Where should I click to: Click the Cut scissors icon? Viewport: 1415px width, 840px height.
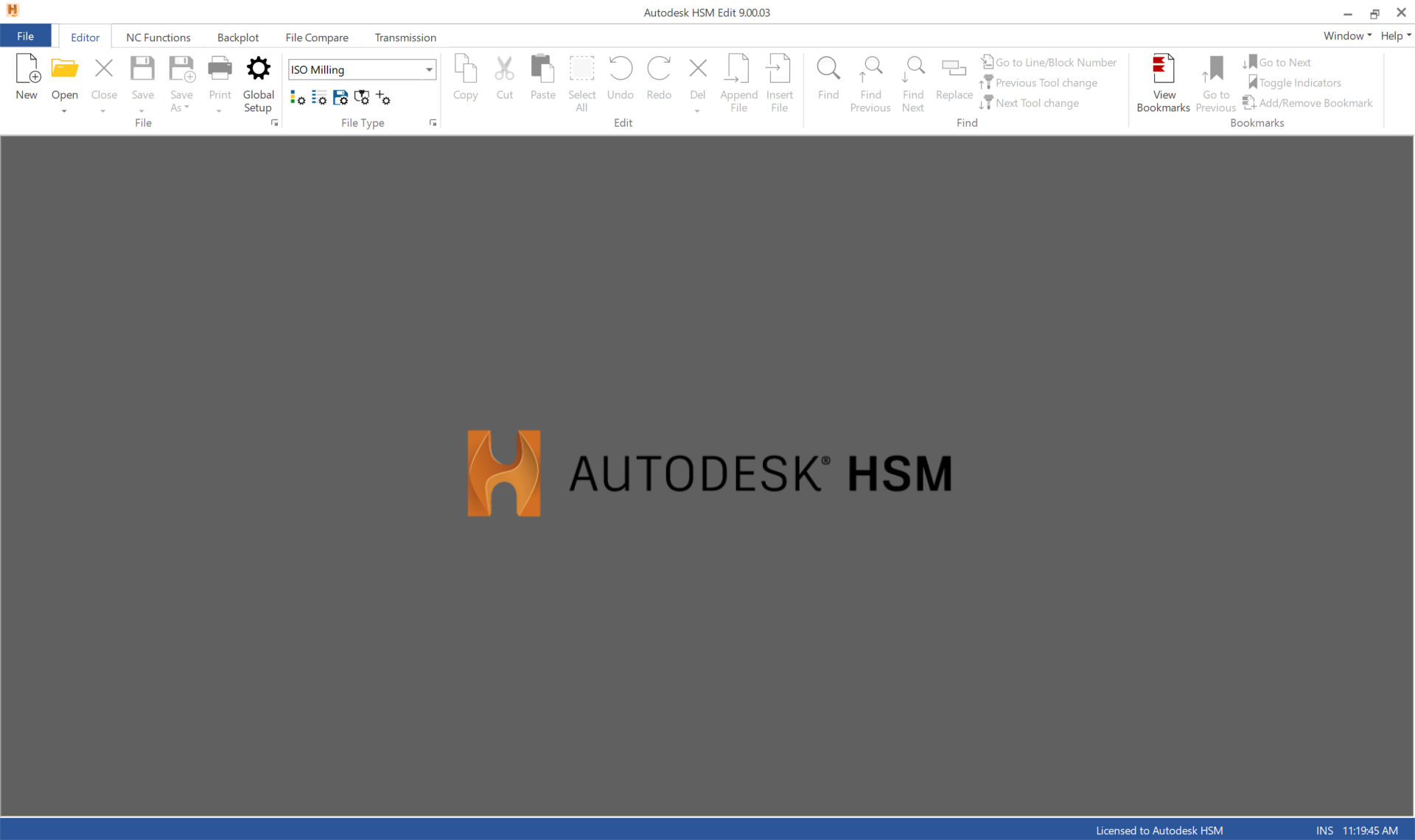(504, 70)
